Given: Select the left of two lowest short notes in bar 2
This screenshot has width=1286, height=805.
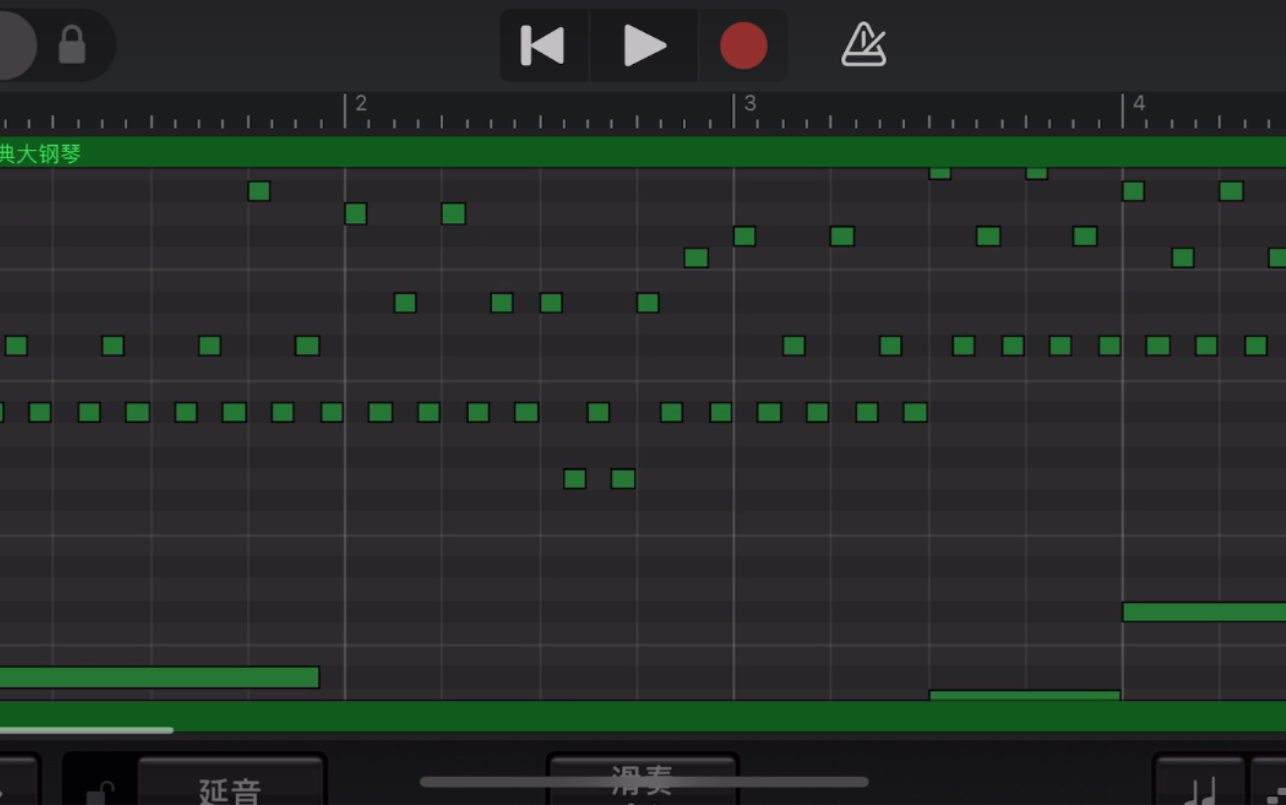Looking at the screenshot, I should pyautogui.click(x=574, y=479).
